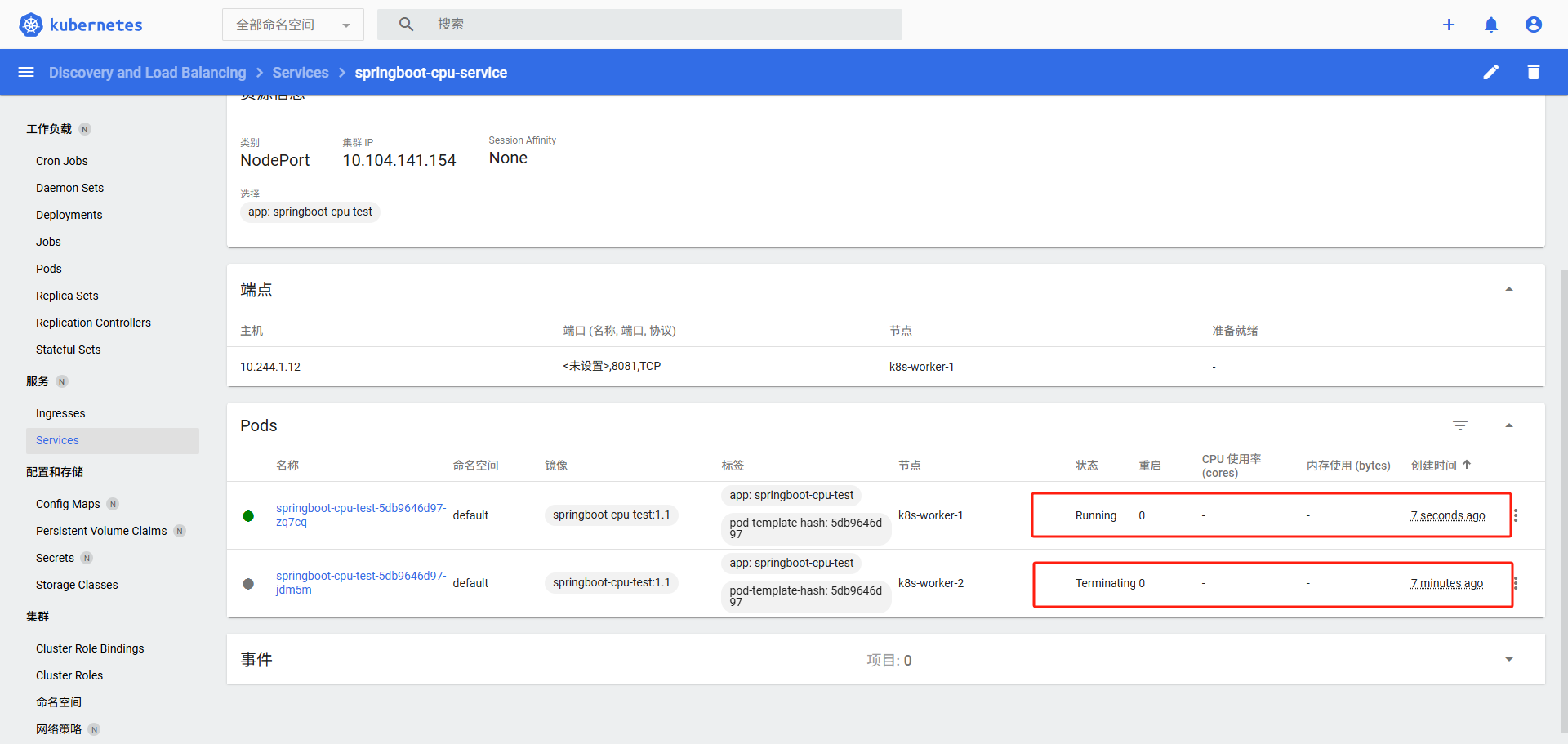Open the namespace selector dropdown
This screenshot has height=744, width=1568.
click(293, 25)
